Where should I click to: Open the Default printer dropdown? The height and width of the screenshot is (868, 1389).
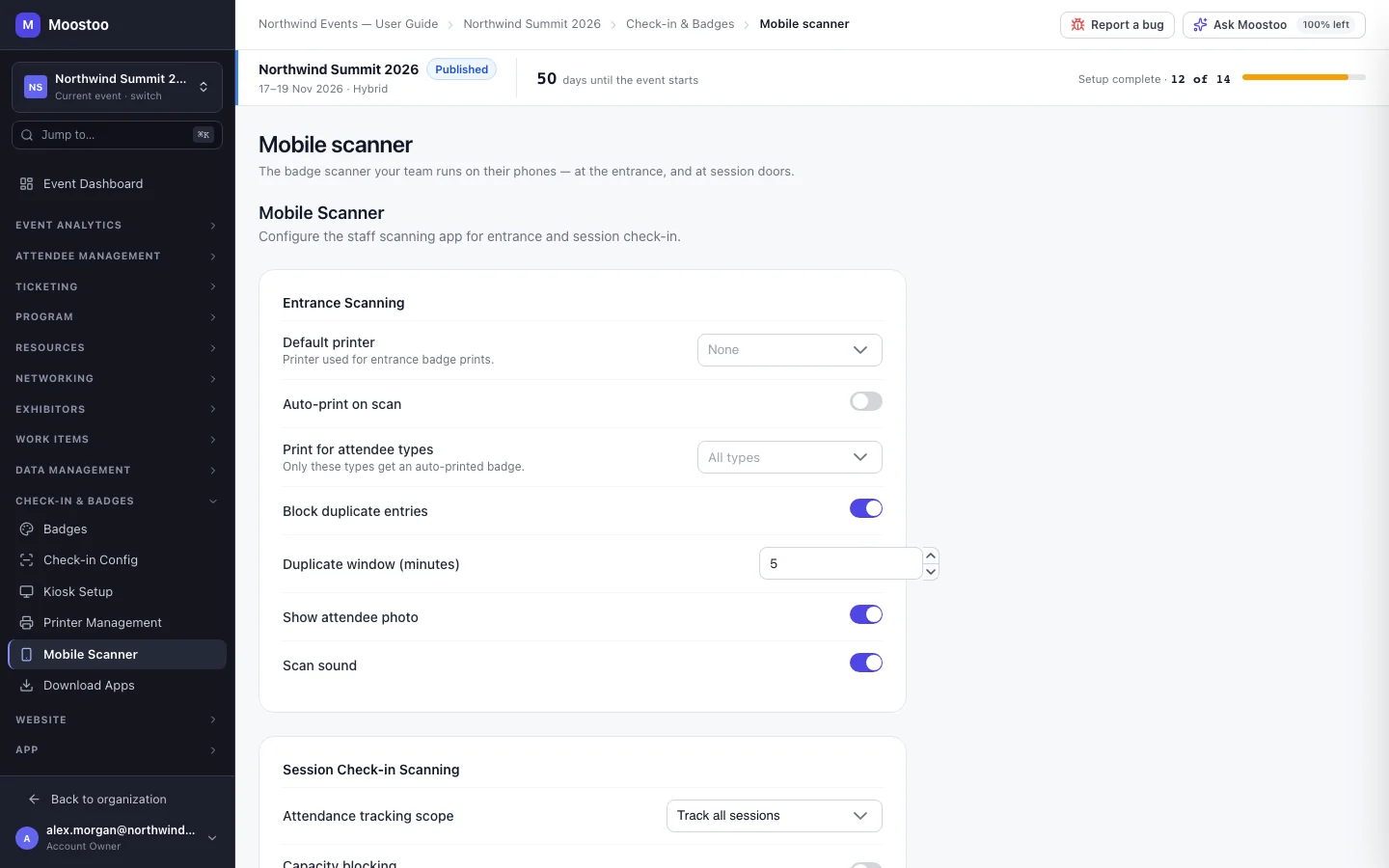(790, 350)
